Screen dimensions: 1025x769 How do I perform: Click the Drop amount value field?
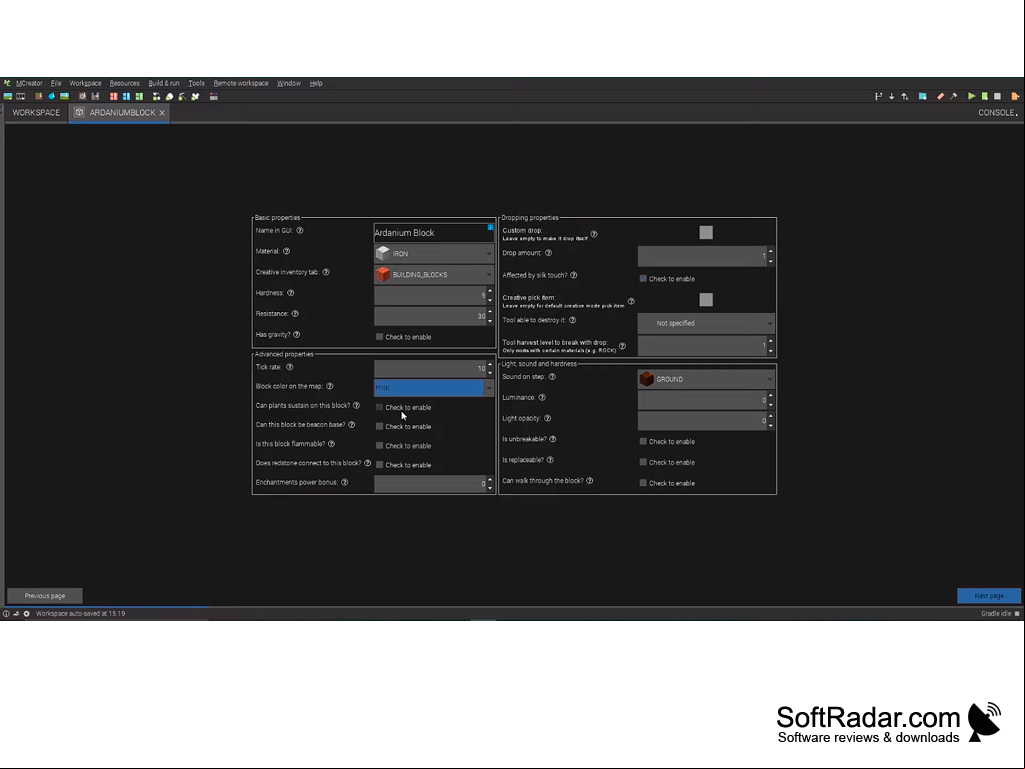702,256
